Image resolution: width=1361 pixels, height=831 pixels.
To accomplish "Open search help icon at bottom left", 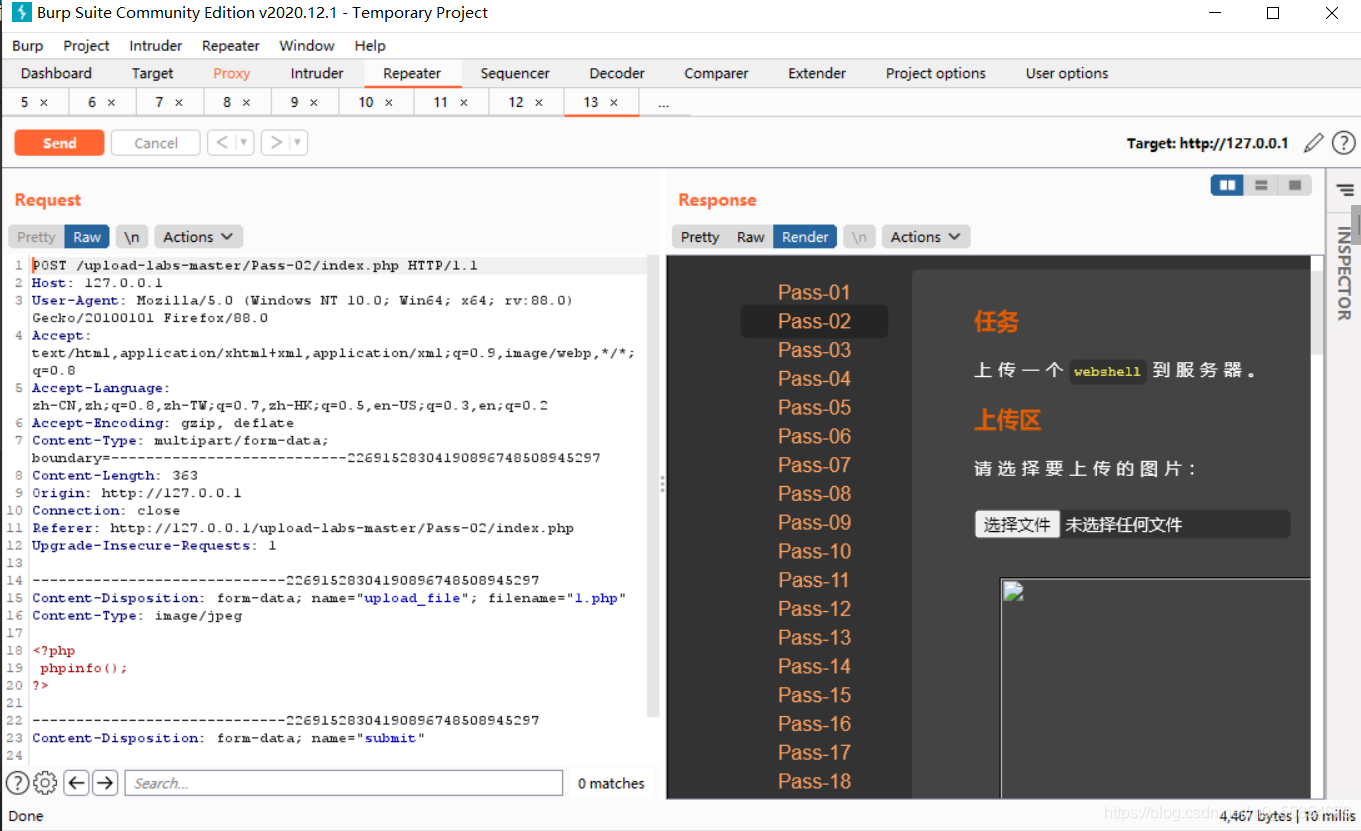I will (x=18, y=783).
